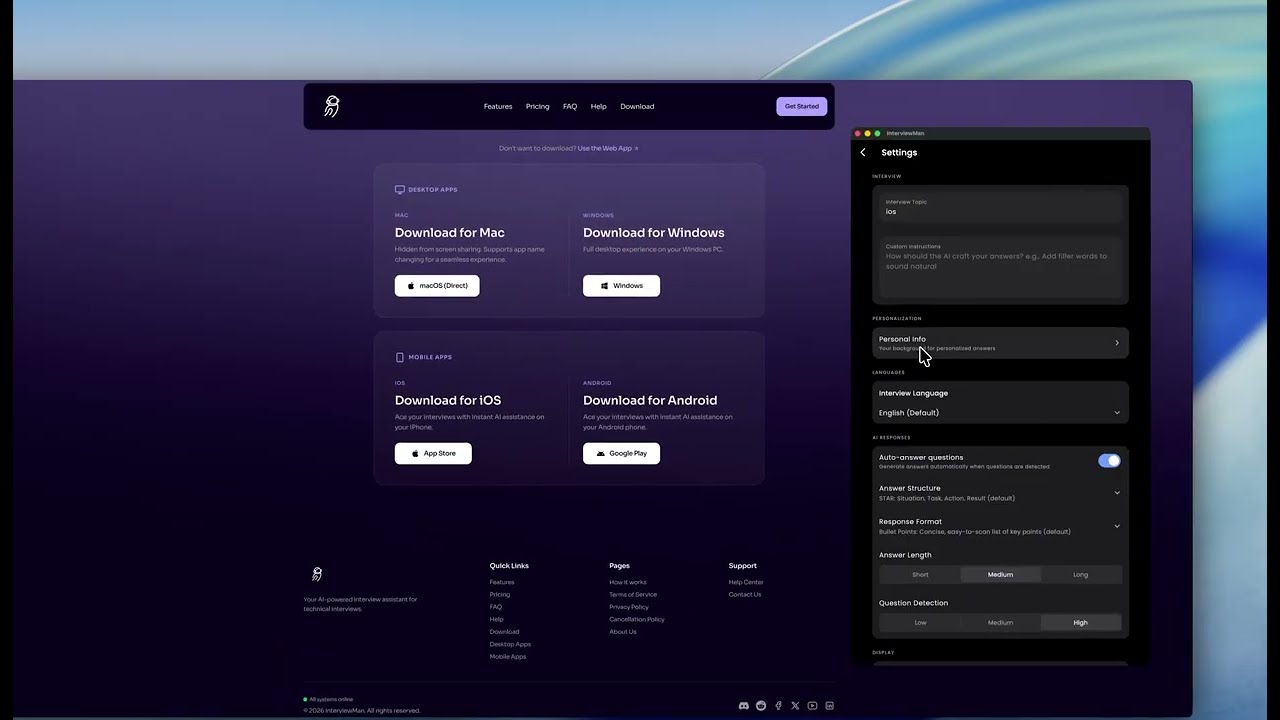The height and width of the screenshot is (720, 1280).
Task: Open the Cancellation Policy footer link
Action: coord(637,619)
